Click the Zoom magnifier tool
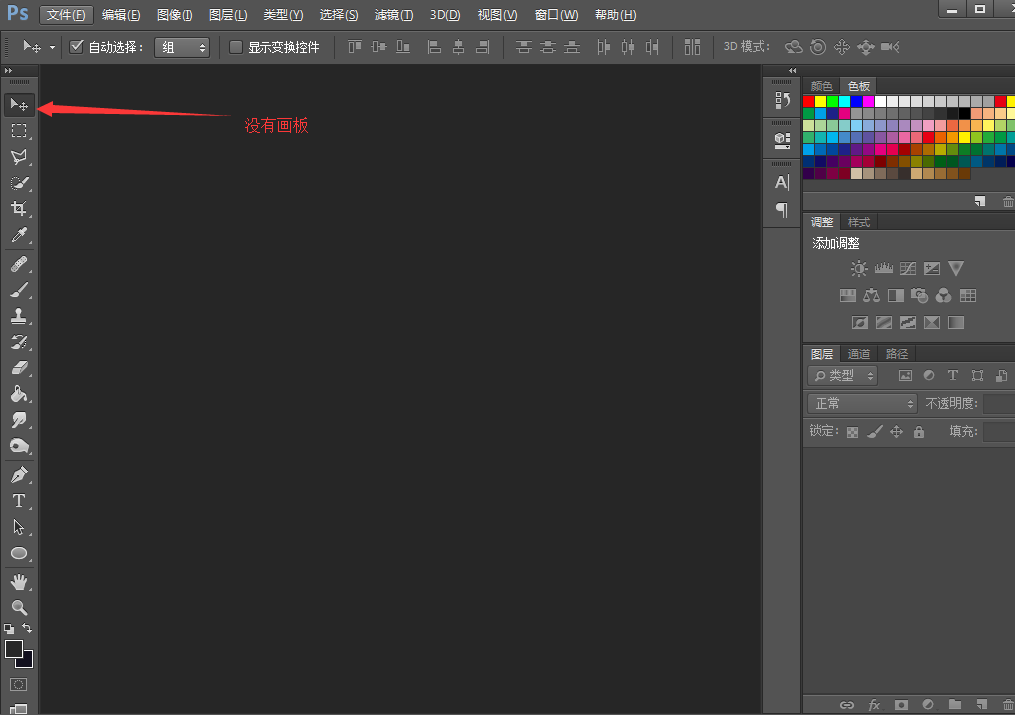 [19, 608]
